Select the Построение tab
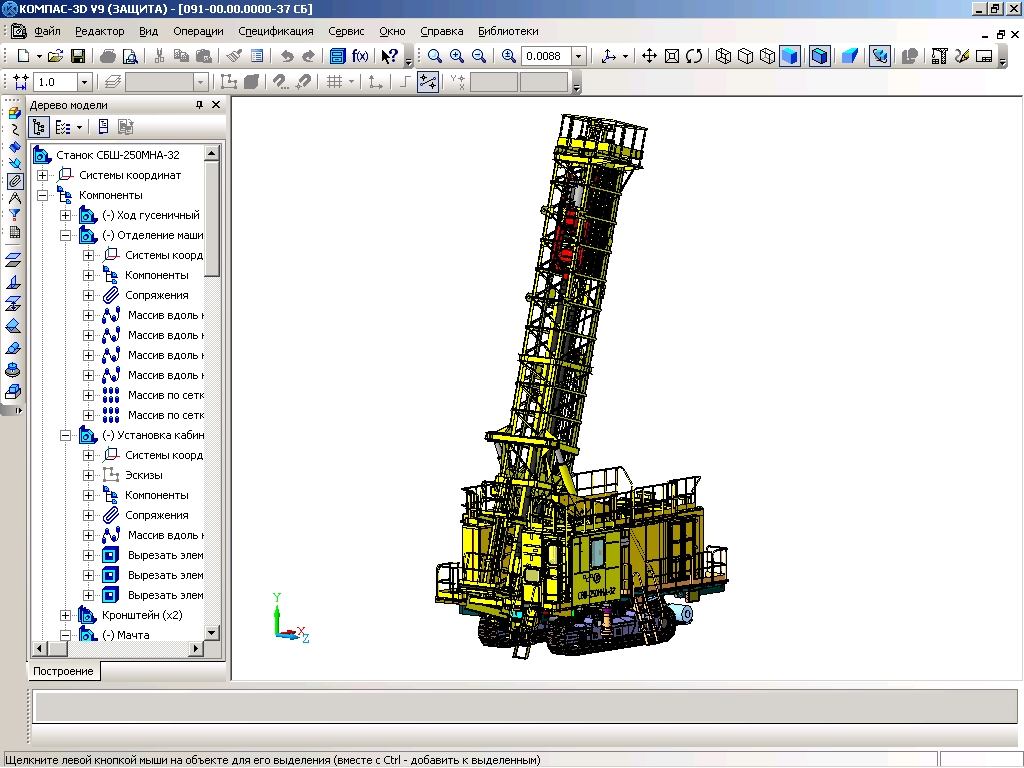The width and height of the screenshot is (1024, 768). (x=63, y=671)
